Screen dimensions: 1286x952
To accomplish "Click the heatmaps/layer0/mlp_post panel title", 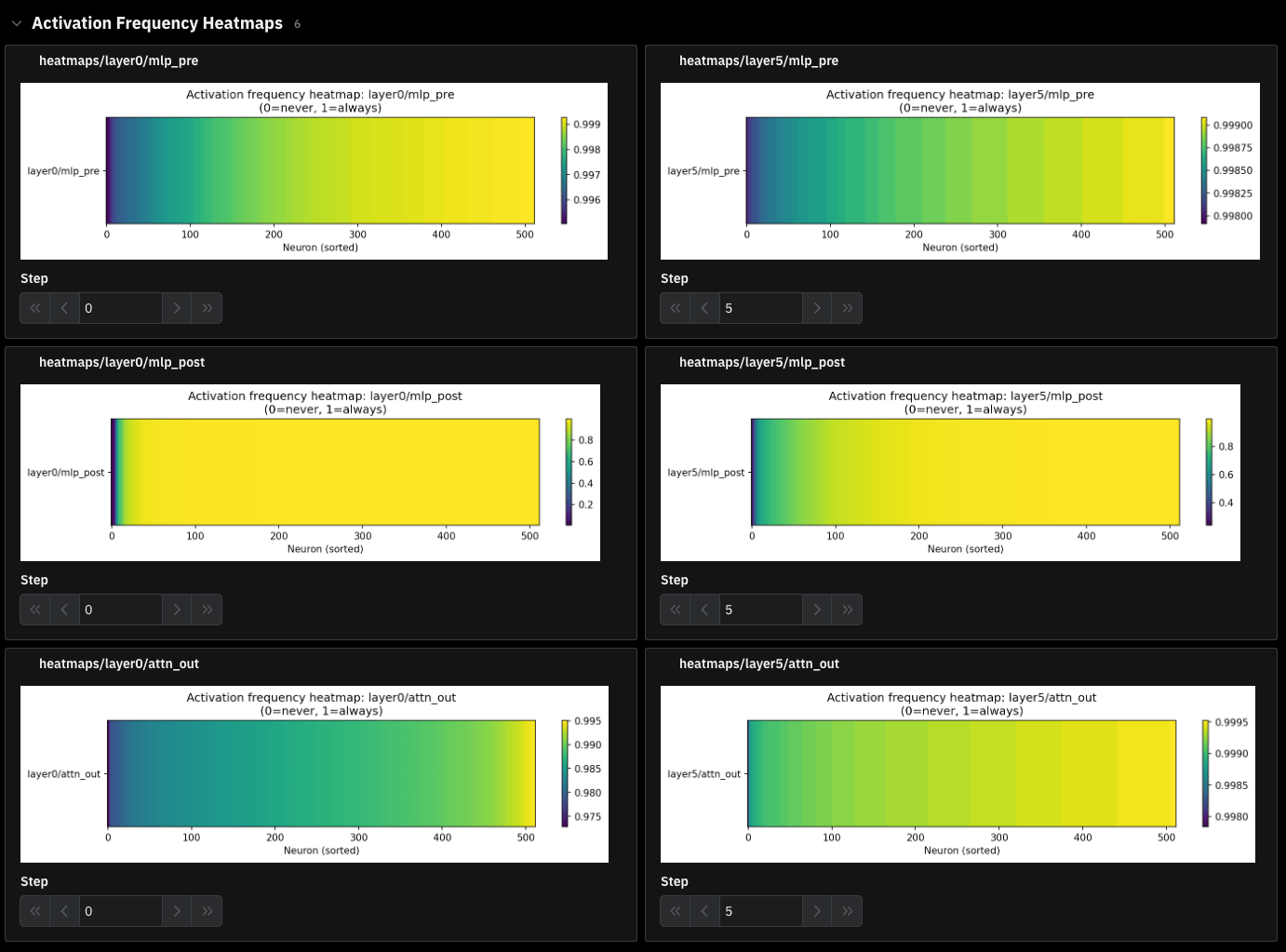I will tap(122, 362).
